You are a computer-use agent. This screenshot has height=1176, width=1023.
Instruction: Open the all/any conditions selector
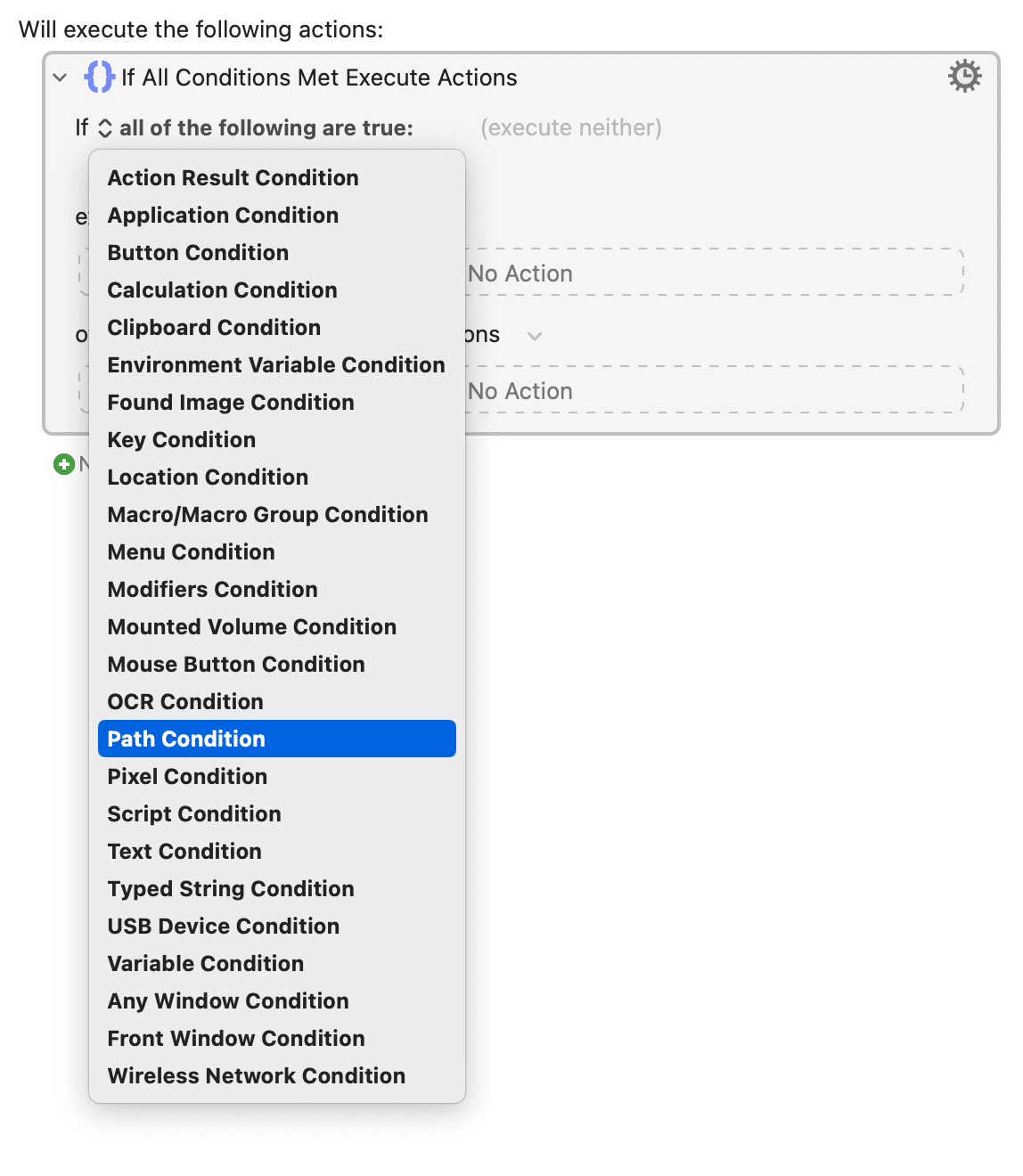(105, 128)
